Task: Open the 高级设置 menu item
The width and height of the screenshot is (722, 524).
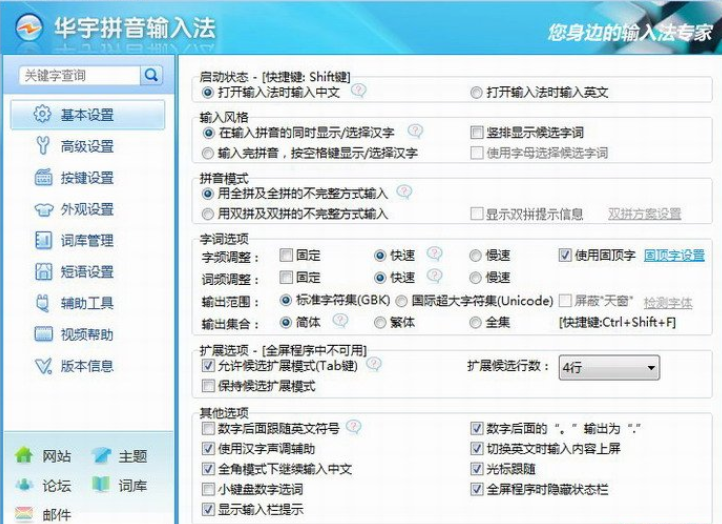Action: click(x=87, y=146)
